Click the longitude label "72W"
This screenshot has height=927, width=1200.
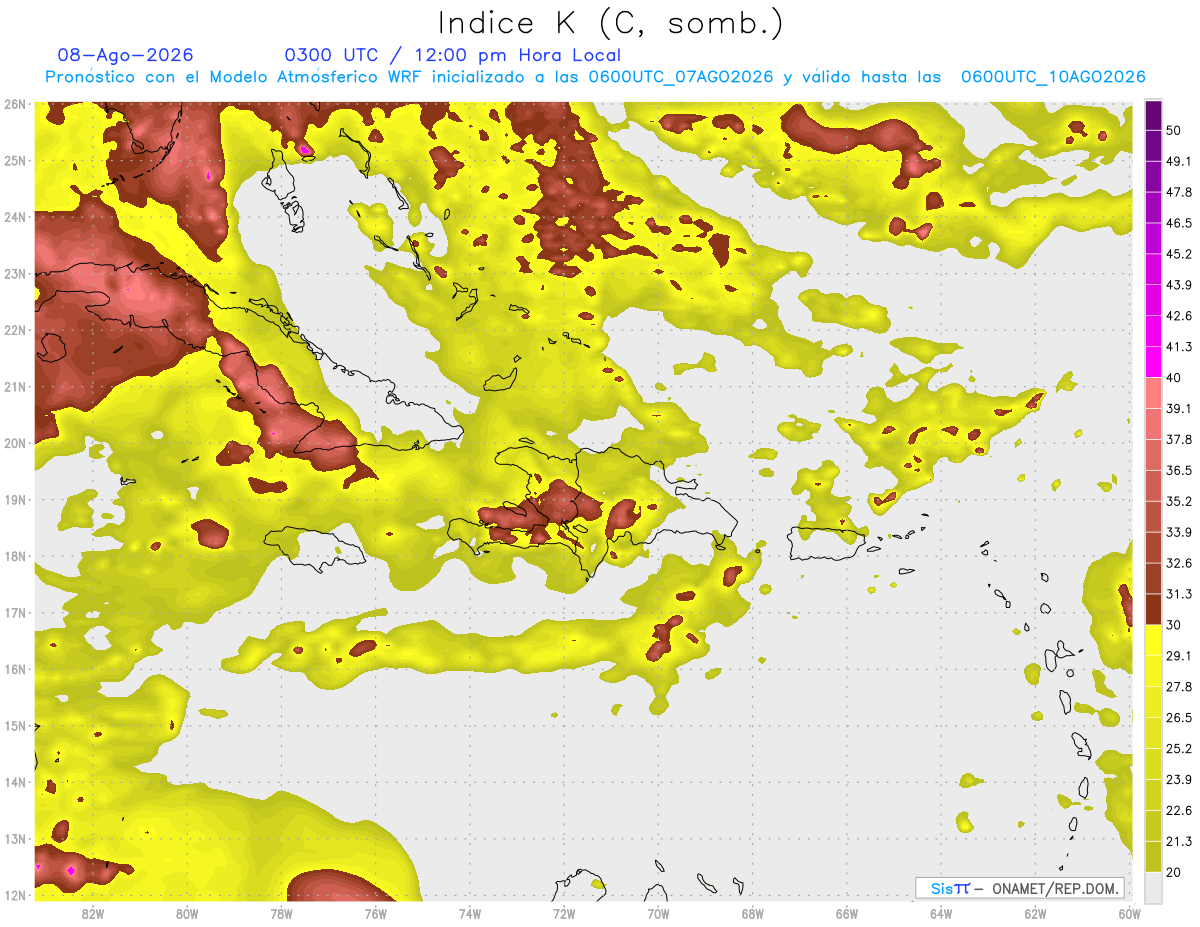(564, 913)
